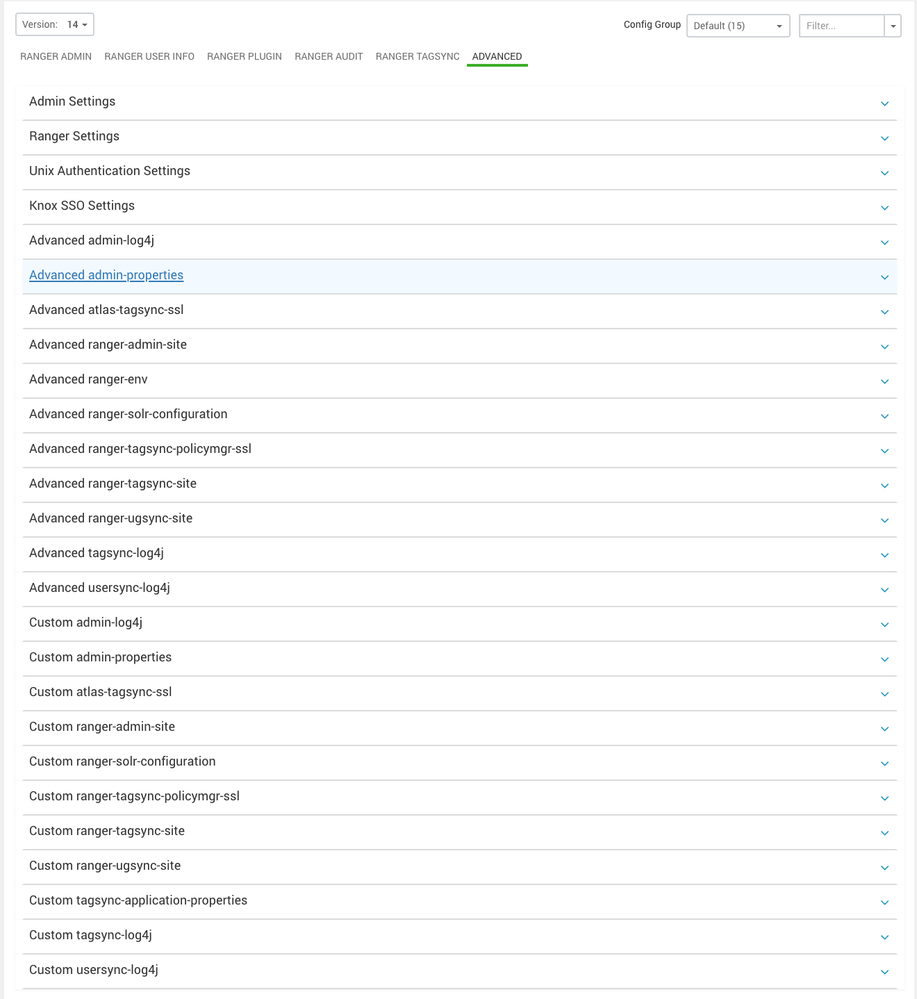Switch to the RANGER USER INFO tab

click(149, 57)
